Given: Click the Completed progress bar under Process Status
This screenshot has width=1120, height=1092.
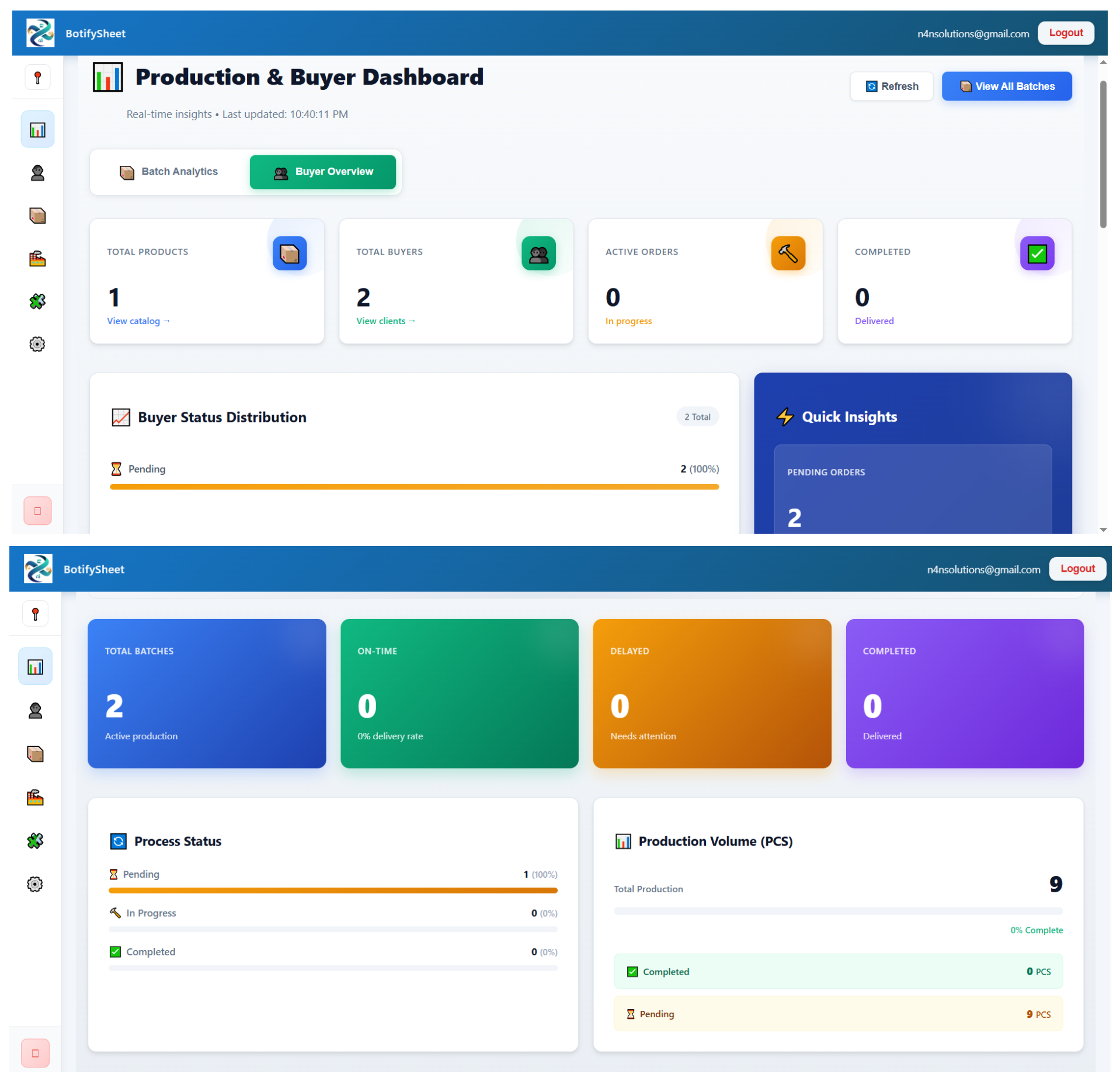Looking at the screenshot, I should [x=333, y=968].
